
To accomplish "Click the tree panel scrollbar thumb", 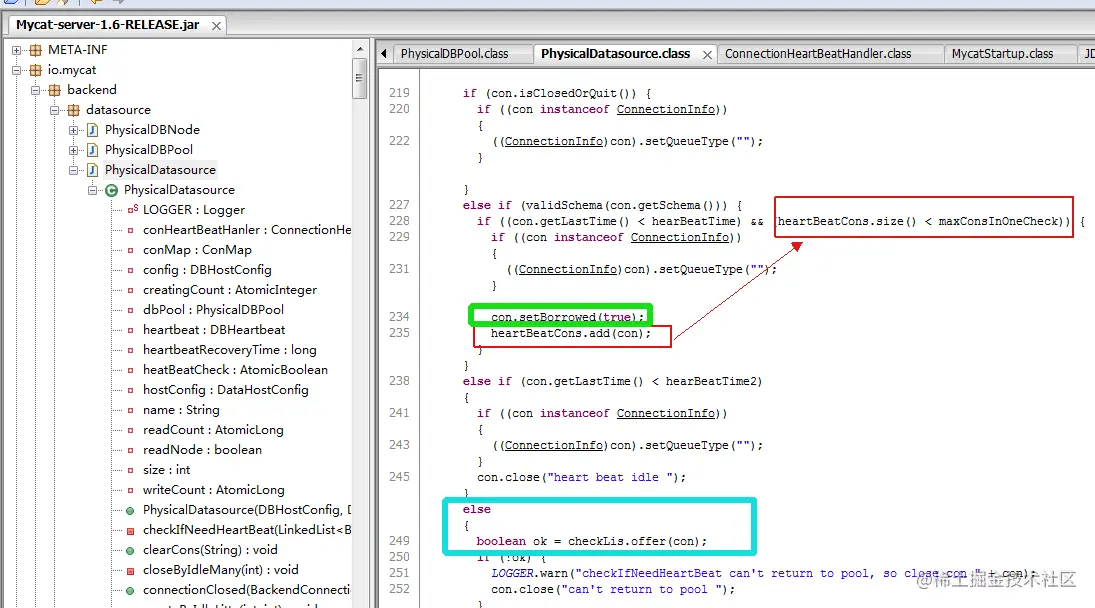I will pyautogui.click(x=360, y=78).
